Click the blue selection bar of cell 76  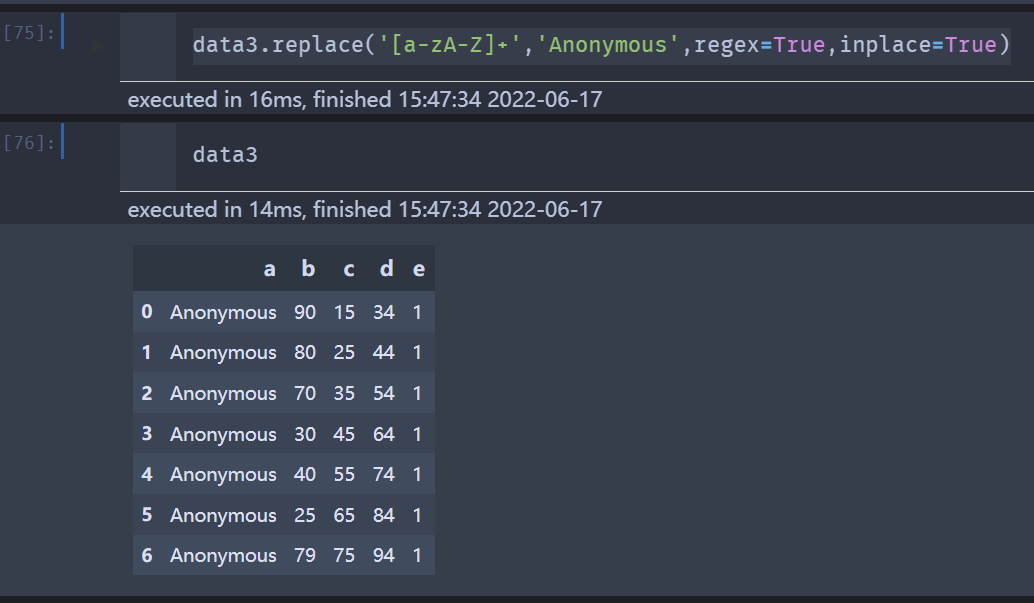click(x=63, y=141)
